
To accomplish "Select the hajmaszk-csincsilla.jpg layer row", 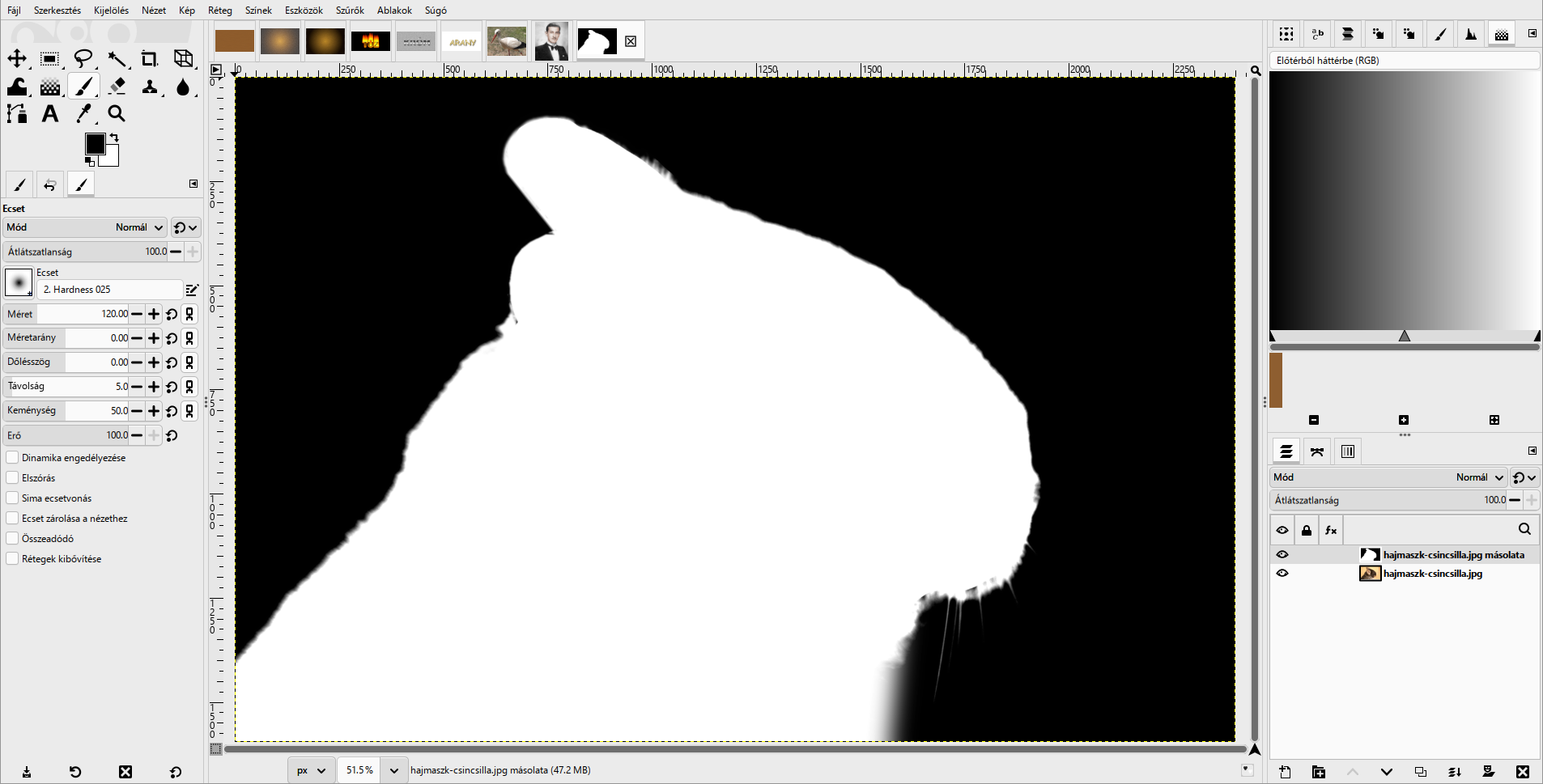I will pyautogui.click(x=1405, y=574).
